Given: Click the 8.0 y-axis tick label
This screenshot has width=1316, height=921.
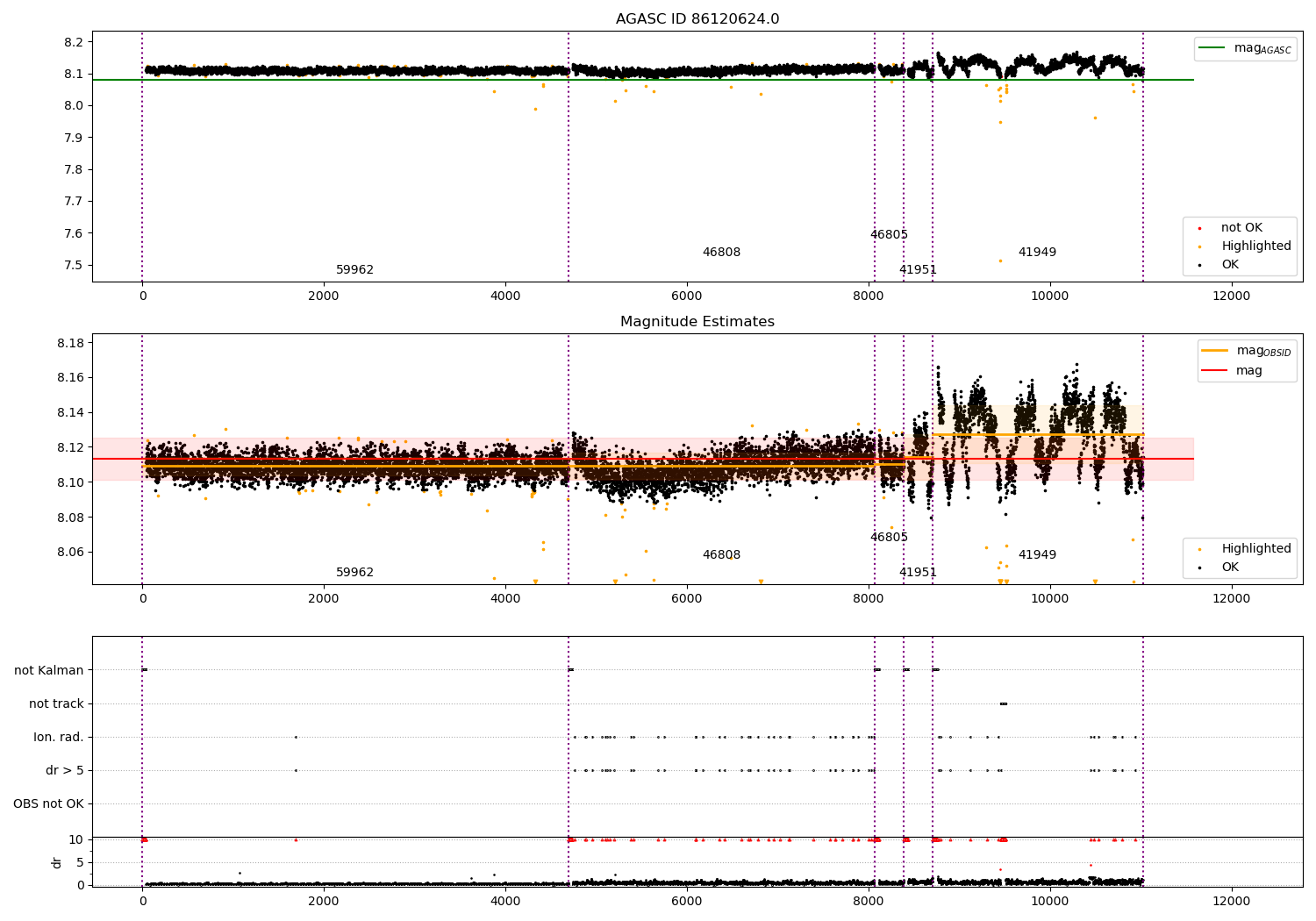Looking at the screenshot, I should click(74, 106).
